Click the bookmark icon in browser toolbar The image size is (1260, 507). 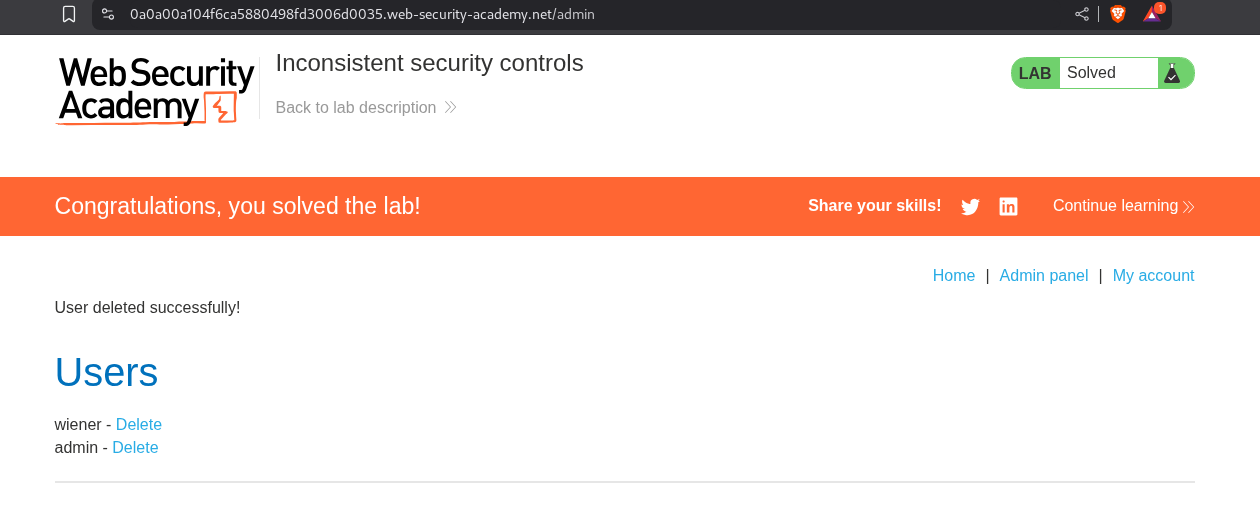(69, 14)
